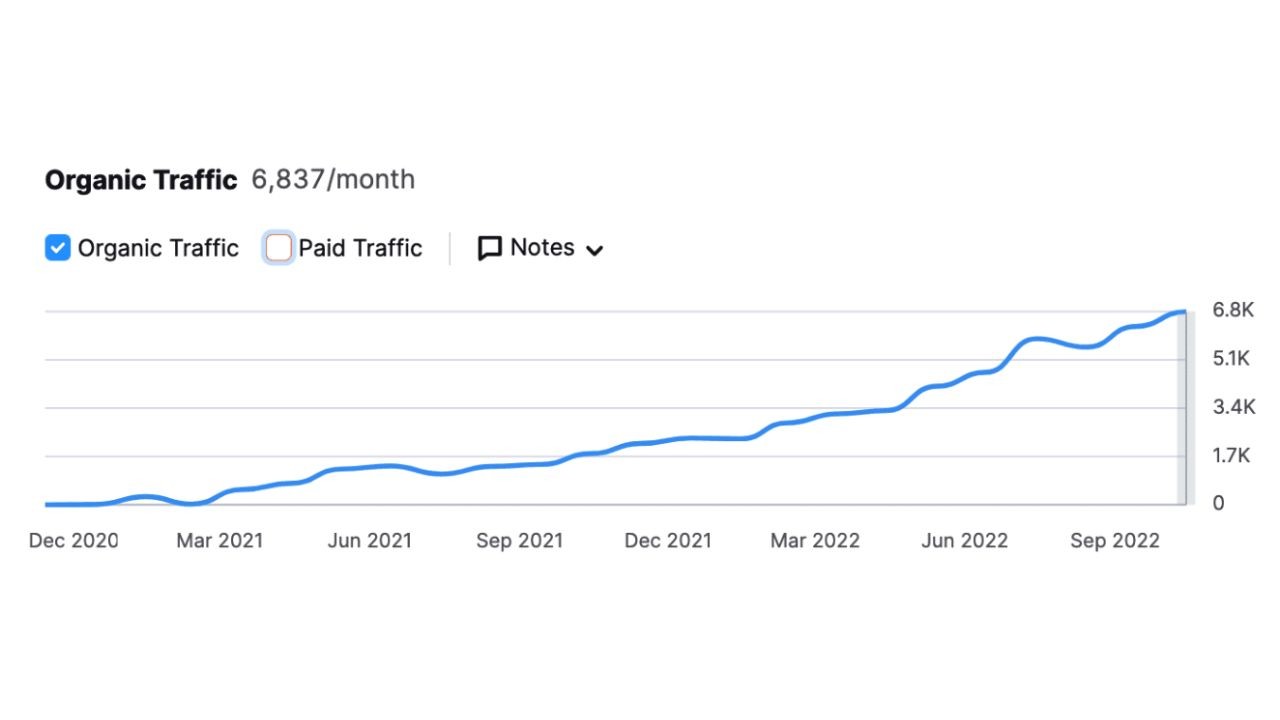Click the gray vertical marker at chart end
This screenshot has height=720, width=1280.
pos(1181,410)
